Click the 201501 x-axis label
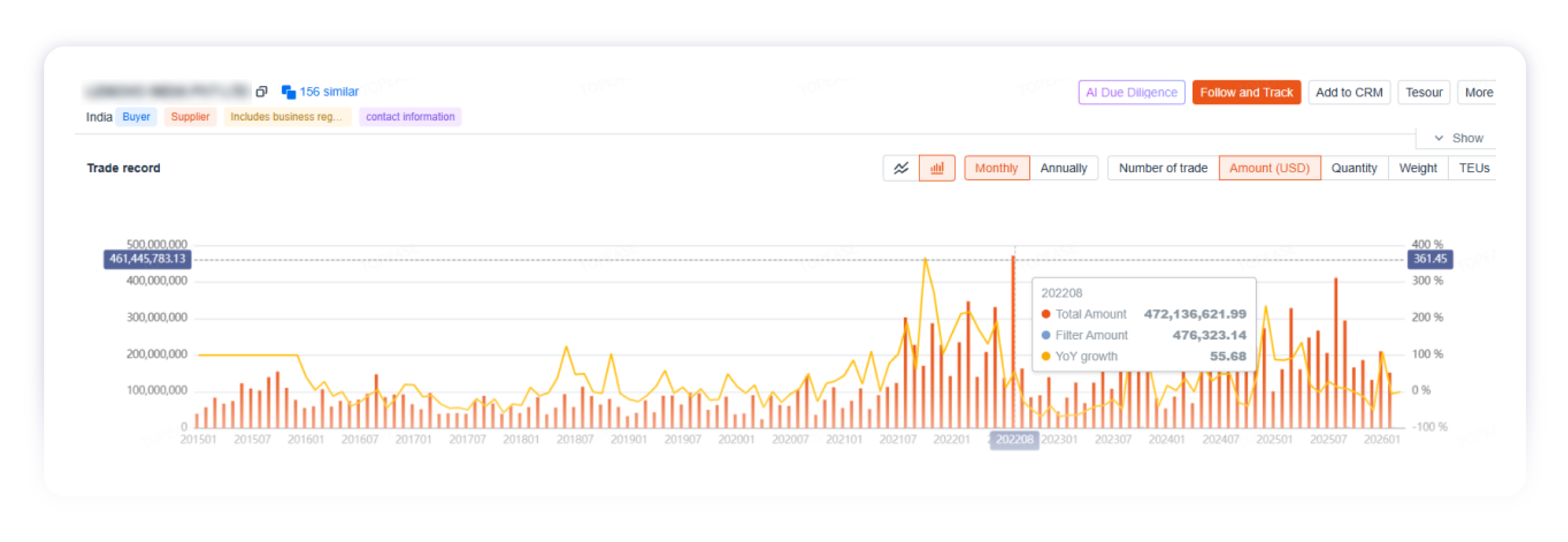Screen dimensions: 1568x542 point(198,440)
